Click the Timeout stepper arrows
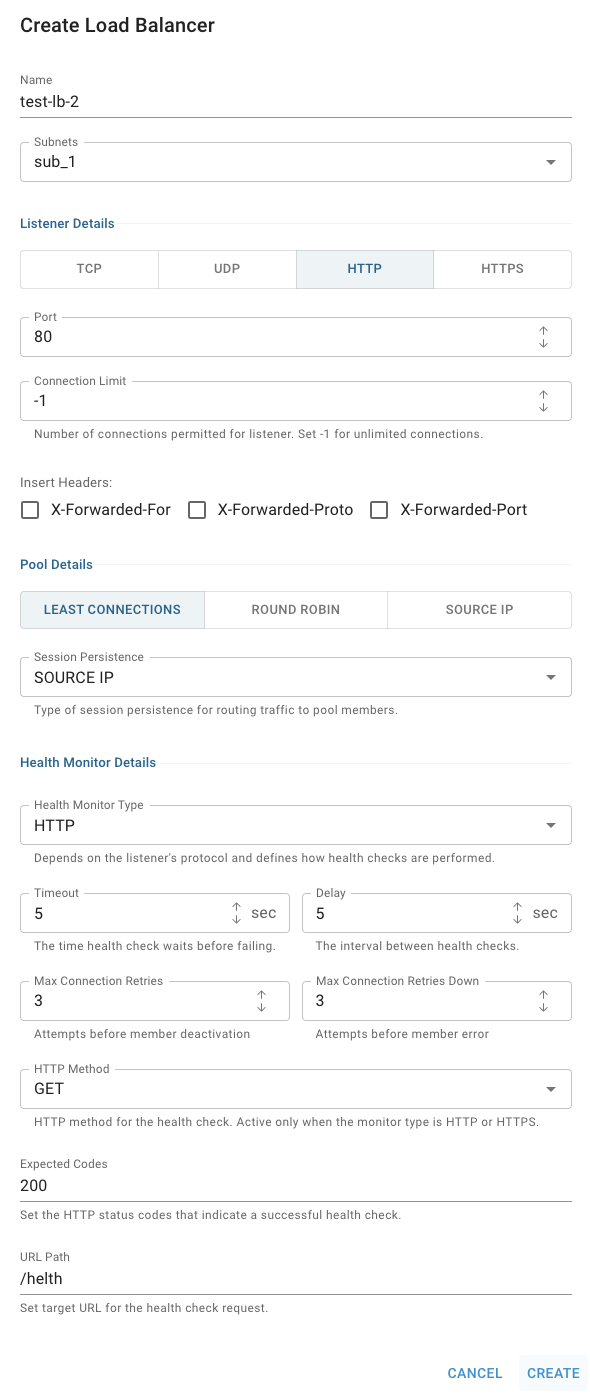 [237, 913]
